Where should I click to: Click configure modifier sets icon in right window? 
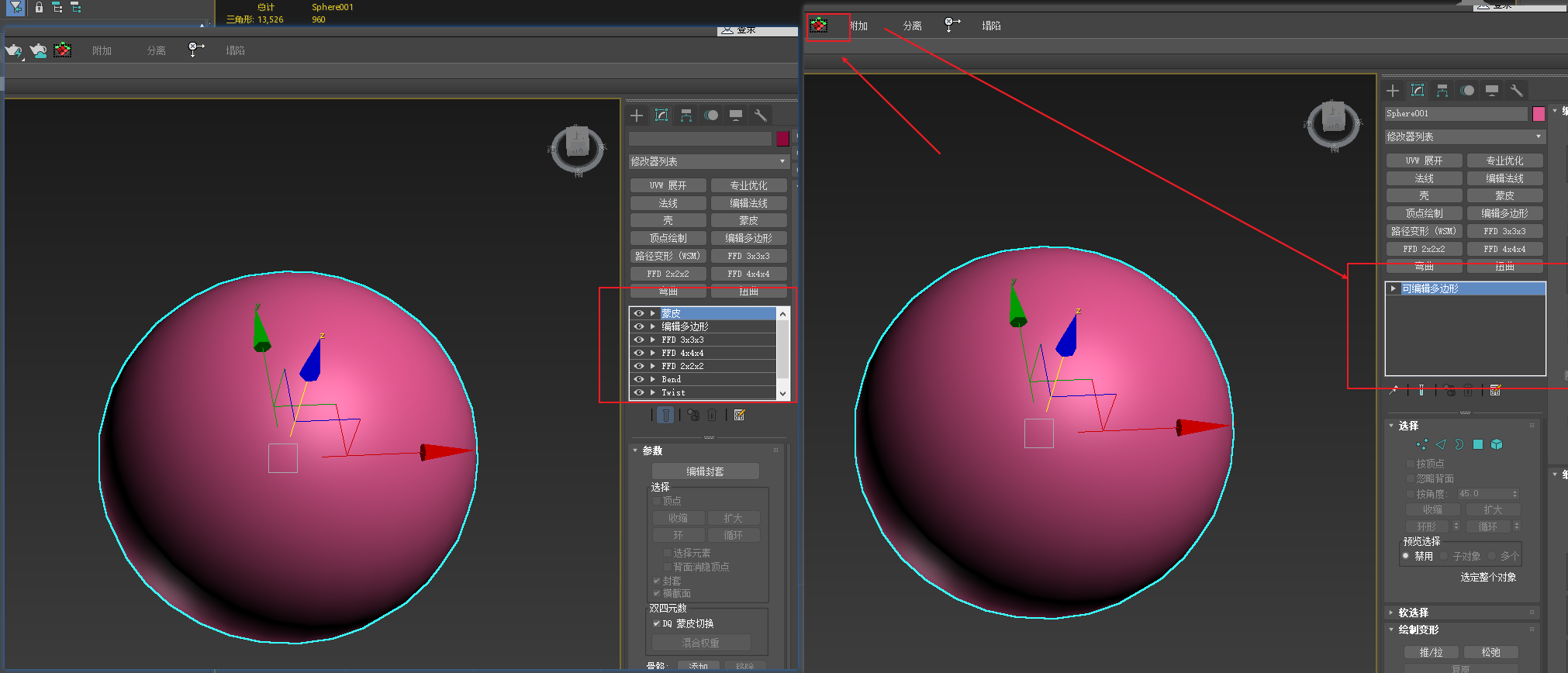point(1495,391)
